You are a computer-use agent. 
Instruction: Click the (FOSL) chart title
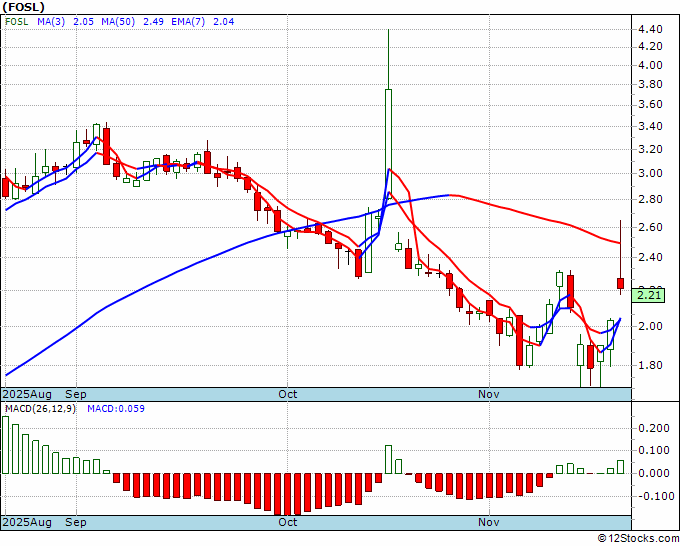click(x=23, y=7)
